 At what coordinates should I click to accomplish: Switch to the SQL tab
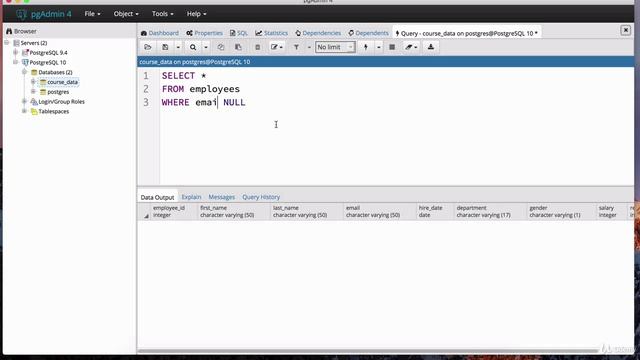[238, 33]
